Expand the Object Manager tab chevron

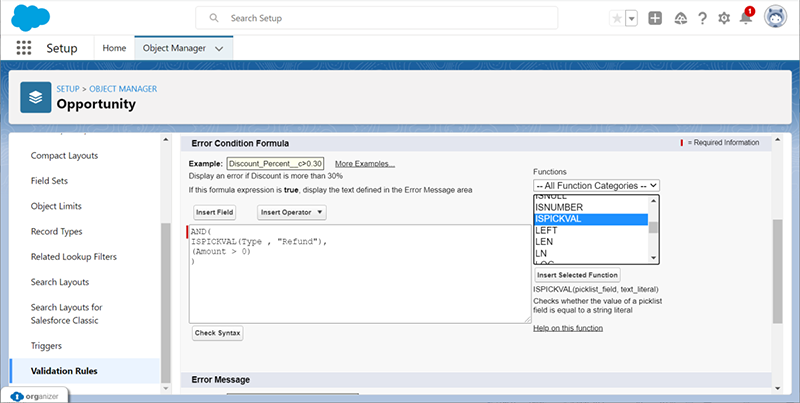tap(219, 48)
